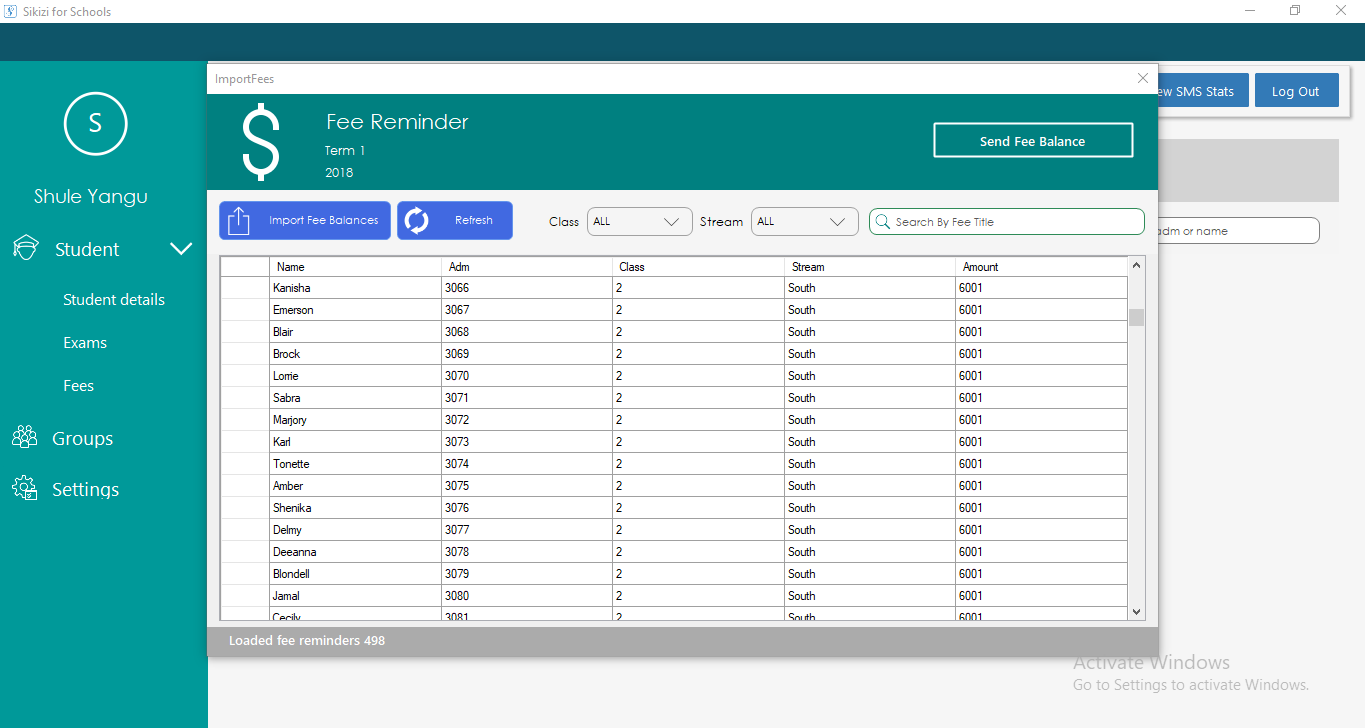
Task: Open the Class ALL dropdown
Action: point(640,222)
